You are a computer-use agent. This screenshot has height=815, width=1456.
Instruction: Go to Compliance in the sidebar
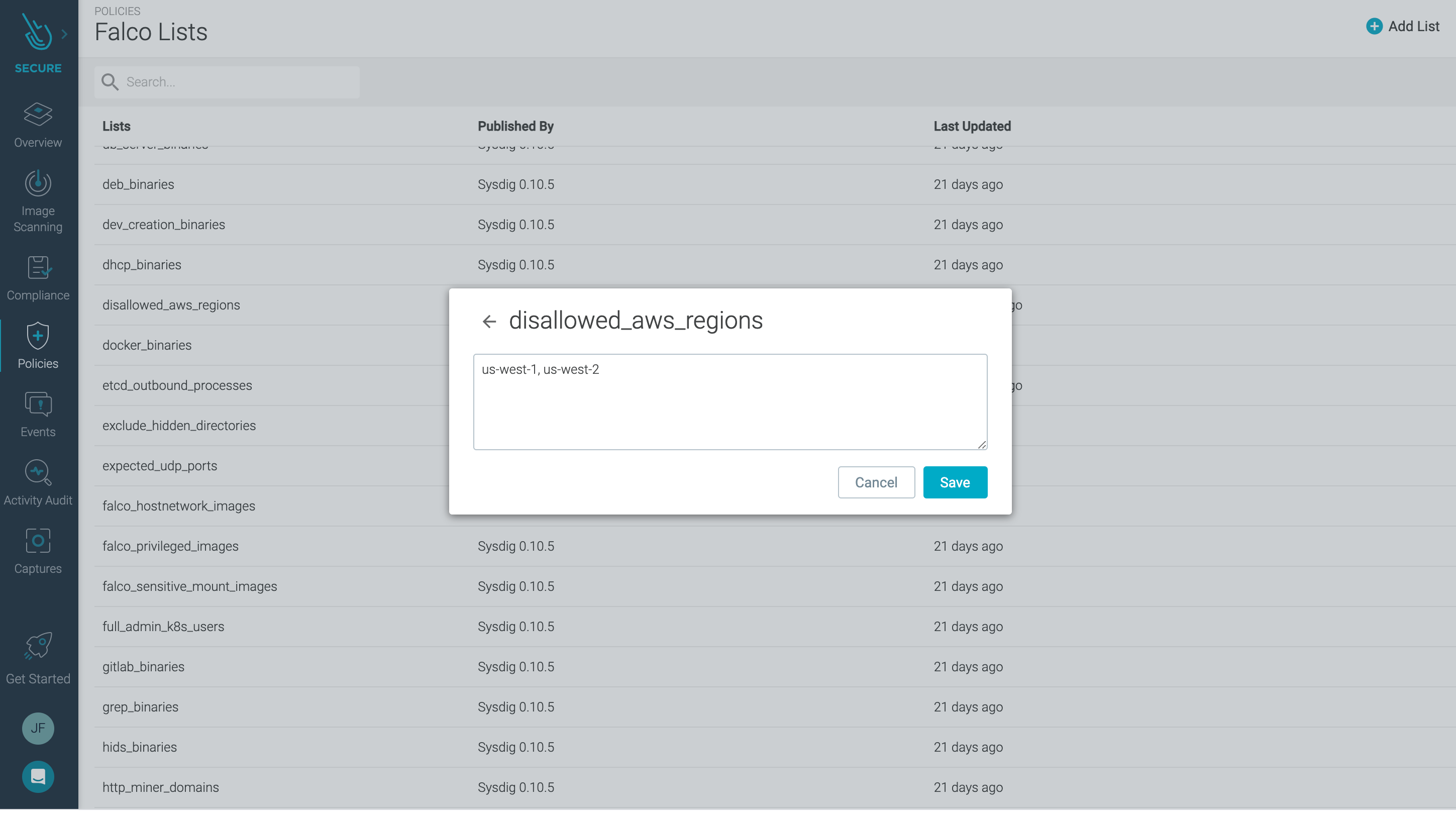[38, 279]
